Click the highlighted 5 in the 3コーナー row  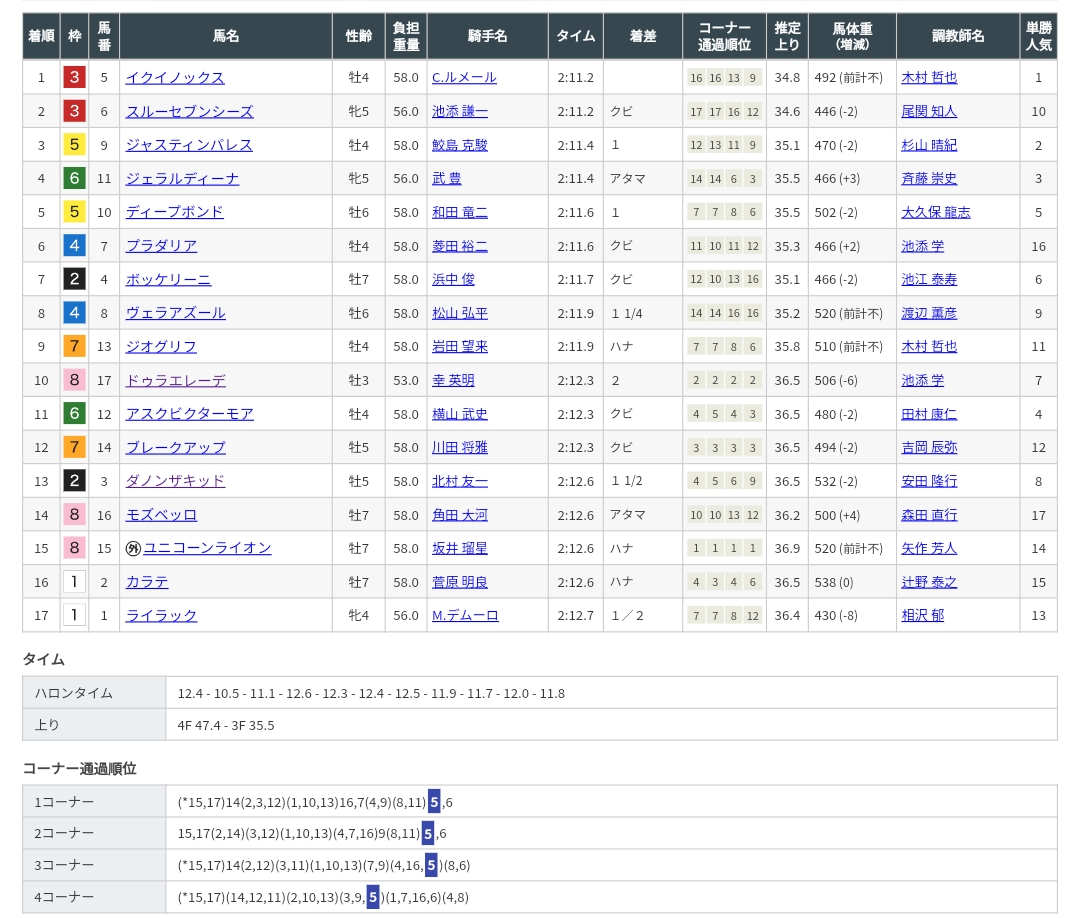coord(431,865)
